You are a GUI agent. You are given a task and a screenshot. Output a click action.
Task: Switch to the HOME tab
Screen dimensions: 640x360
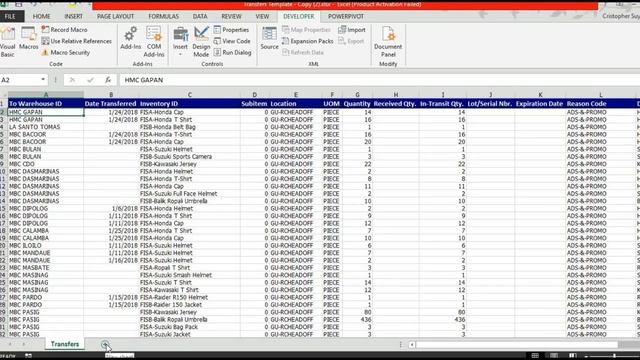41,16
